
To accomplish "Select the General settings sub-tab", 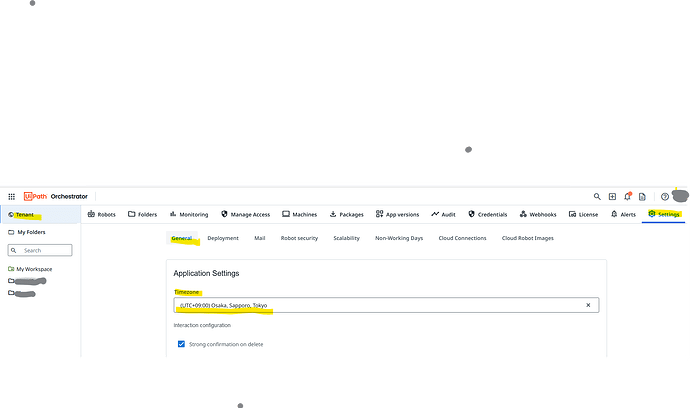I will point(182,238).
